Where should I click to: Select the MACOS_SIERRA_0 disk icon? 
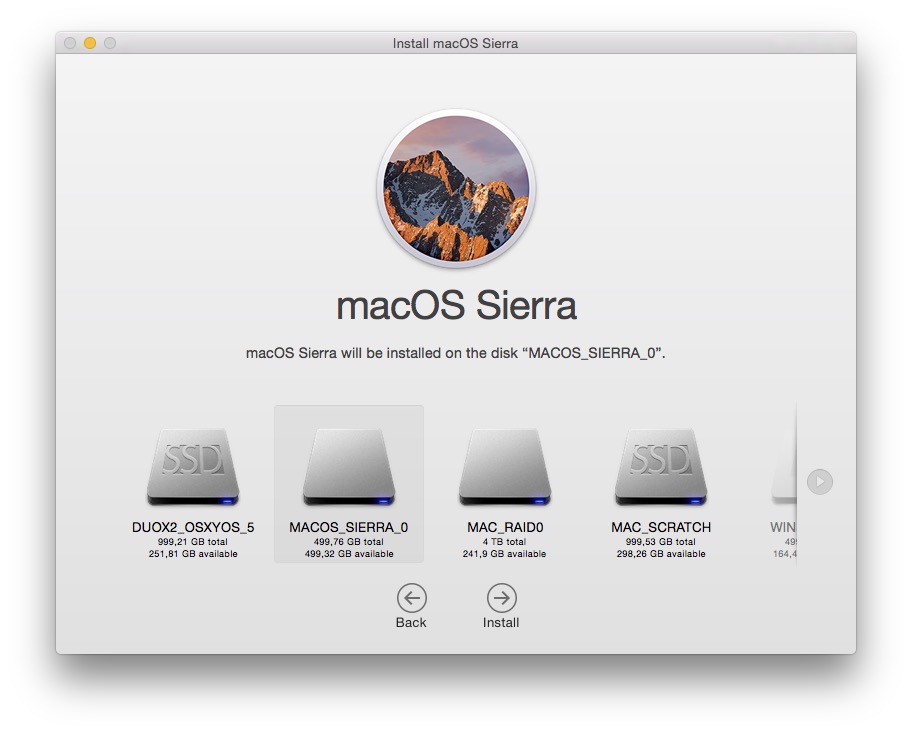pyautogui.click(x=349, y=468)
